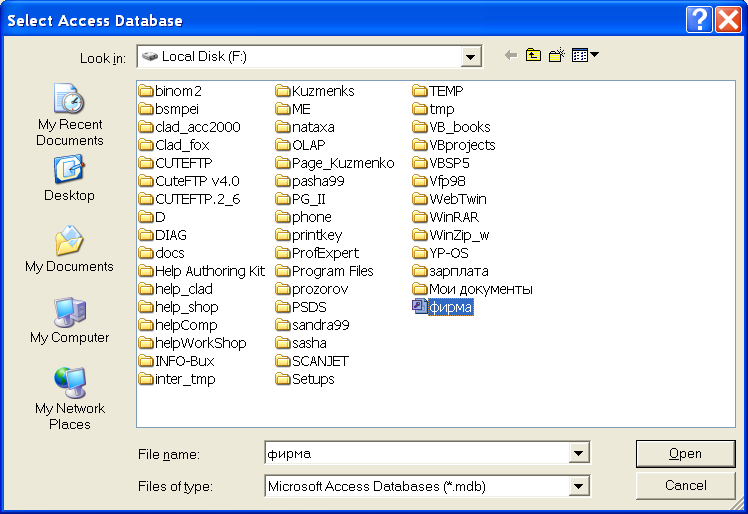Go up one folder level icon

[x=533, y=56]
